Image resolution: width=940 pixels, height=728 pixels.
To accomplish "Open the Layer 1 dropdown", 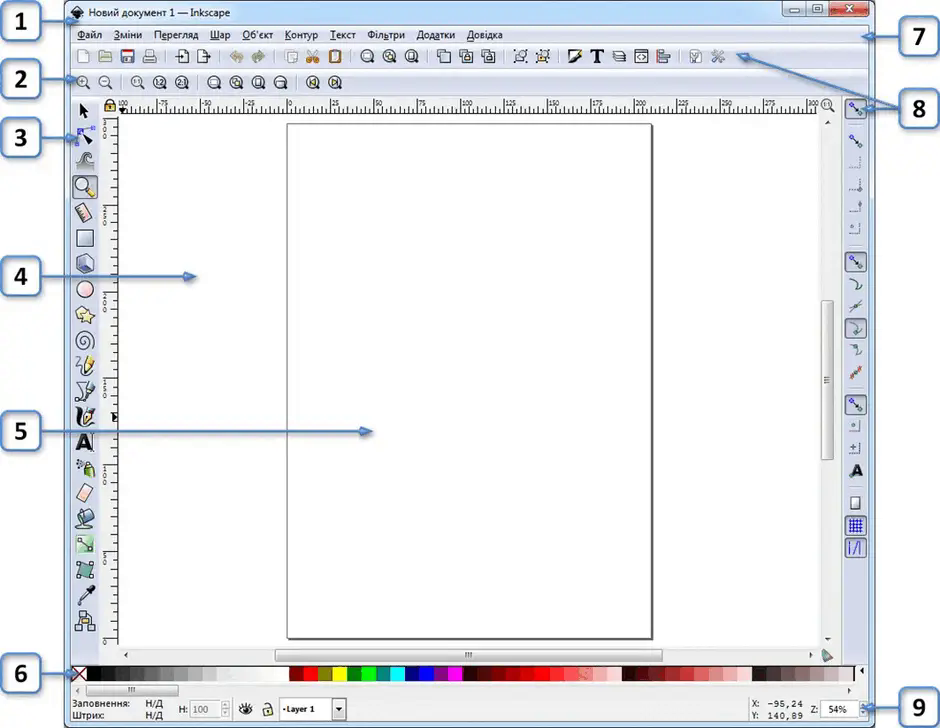I will coord(338,709).
